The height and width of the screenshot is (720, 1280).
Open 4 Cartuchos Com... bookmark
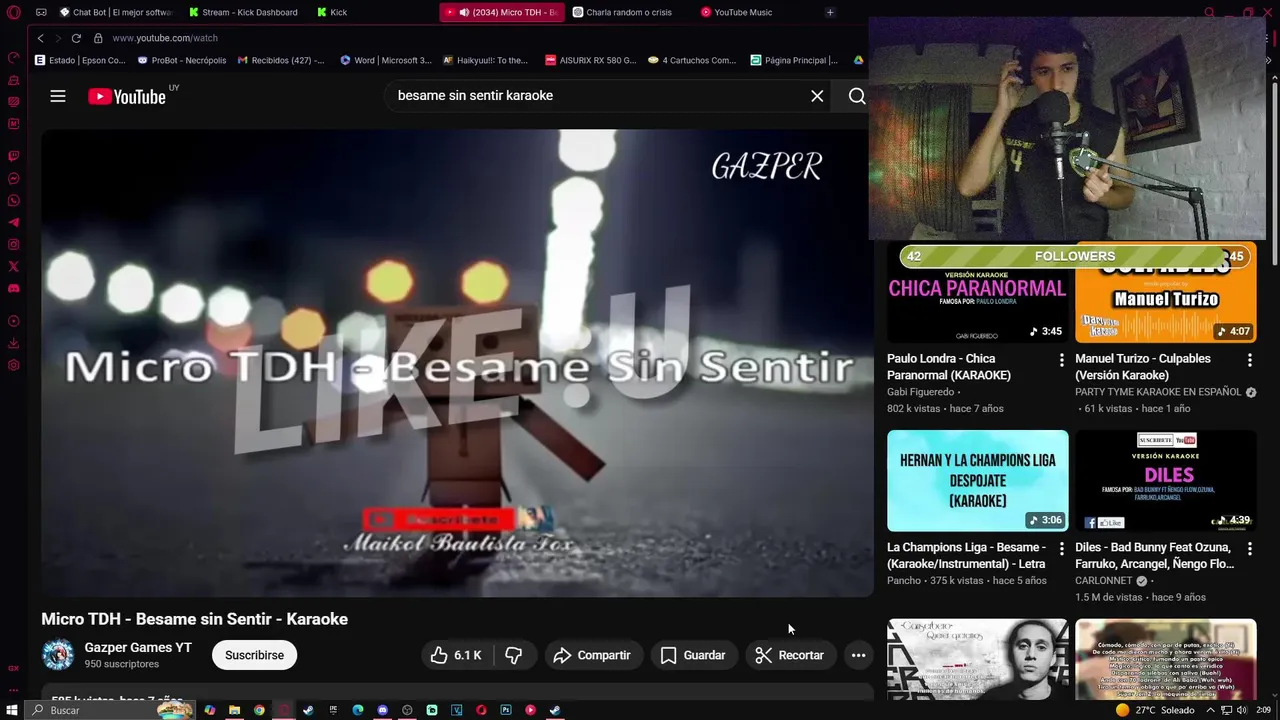point(692,60)
